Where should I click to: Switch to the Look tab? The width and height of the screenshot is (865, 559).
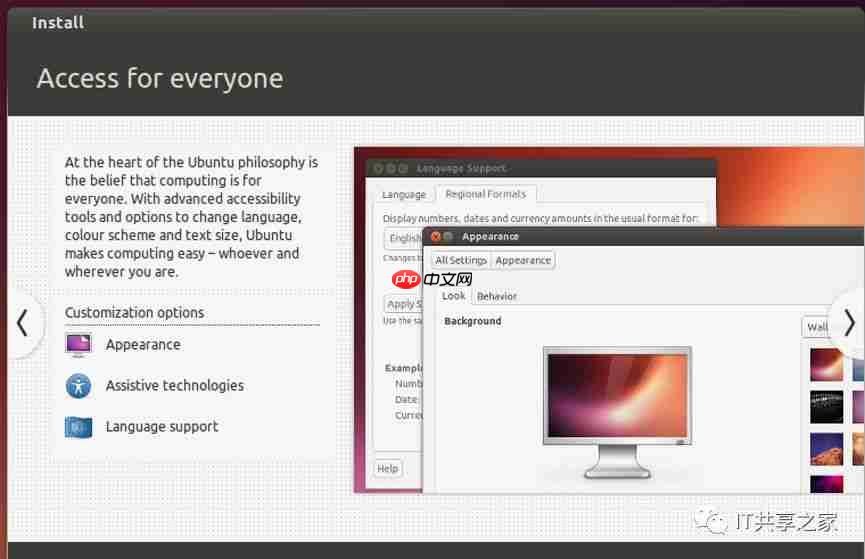point(453,296)
